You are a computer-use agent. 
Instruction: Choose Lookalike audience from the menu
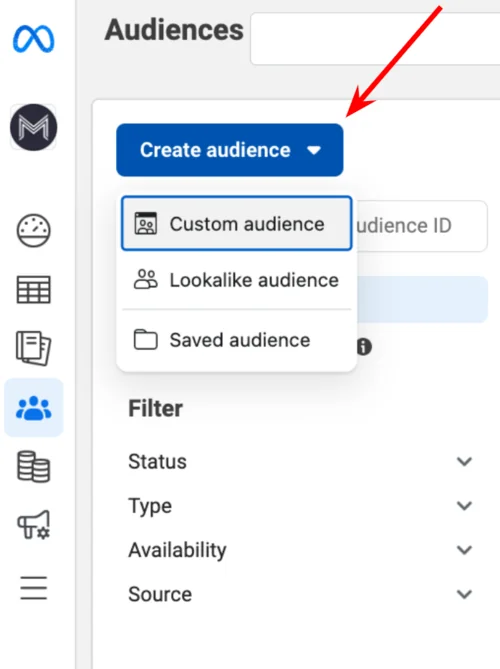(237, 280)
